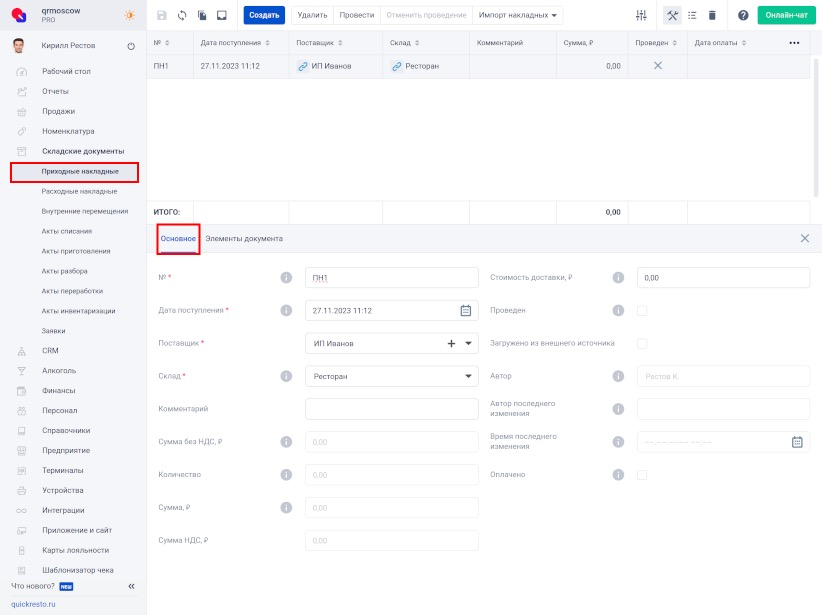Open Акты списания in sidebar
Image resolution: width=822 pixels, height=615 pixels.
click(x=67, y=231)
